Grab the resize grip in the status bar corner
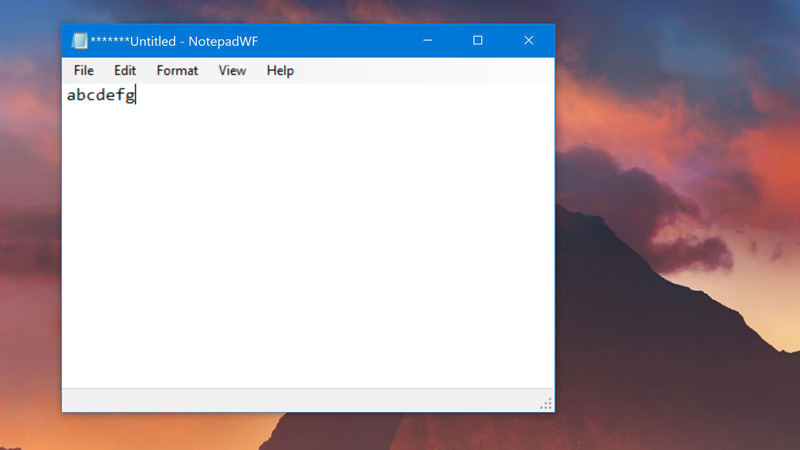This screenshot has width=800, height=450. coord(546,404)
